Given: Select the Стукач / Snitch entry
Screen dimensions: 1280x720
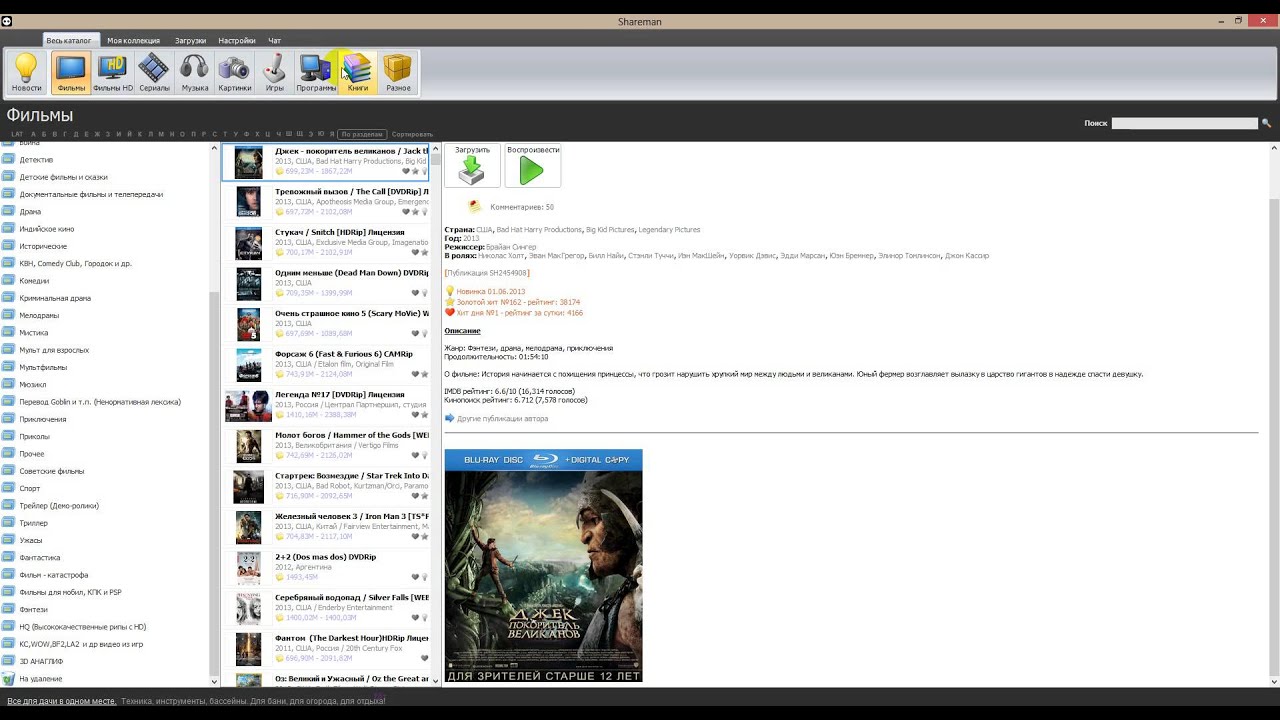Looking at the screenshot, I should tap(326, 242).
